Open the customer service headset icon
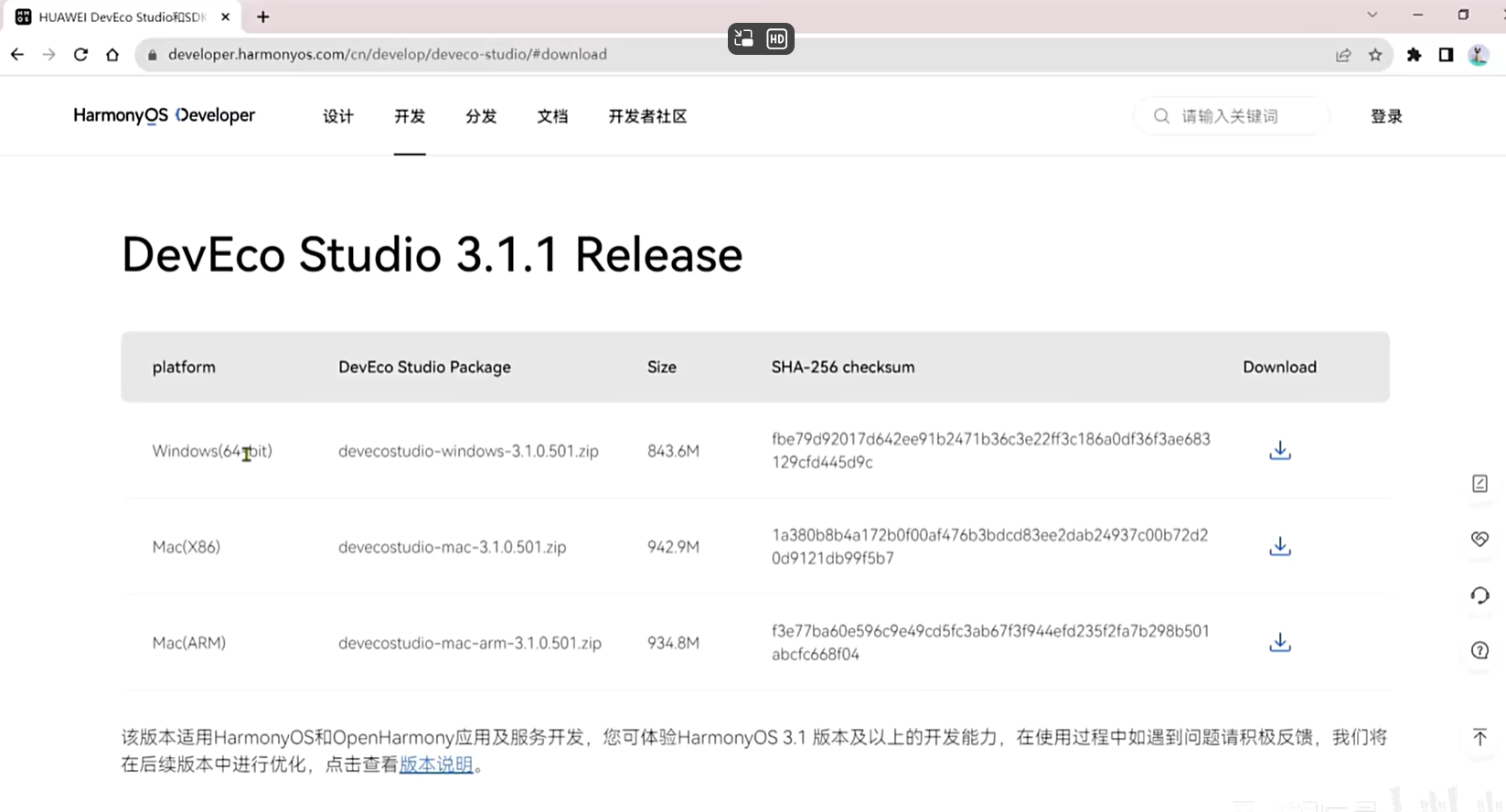This screenshot has width=1506, height=812. pyautogui.click(x=1479, y=595)
